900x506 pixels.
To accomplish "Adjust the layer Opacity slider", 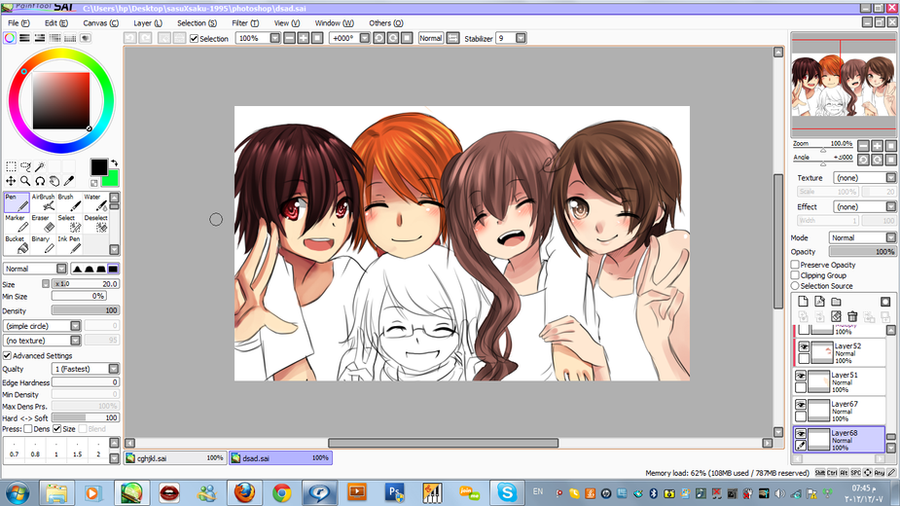I will (862, 251).
